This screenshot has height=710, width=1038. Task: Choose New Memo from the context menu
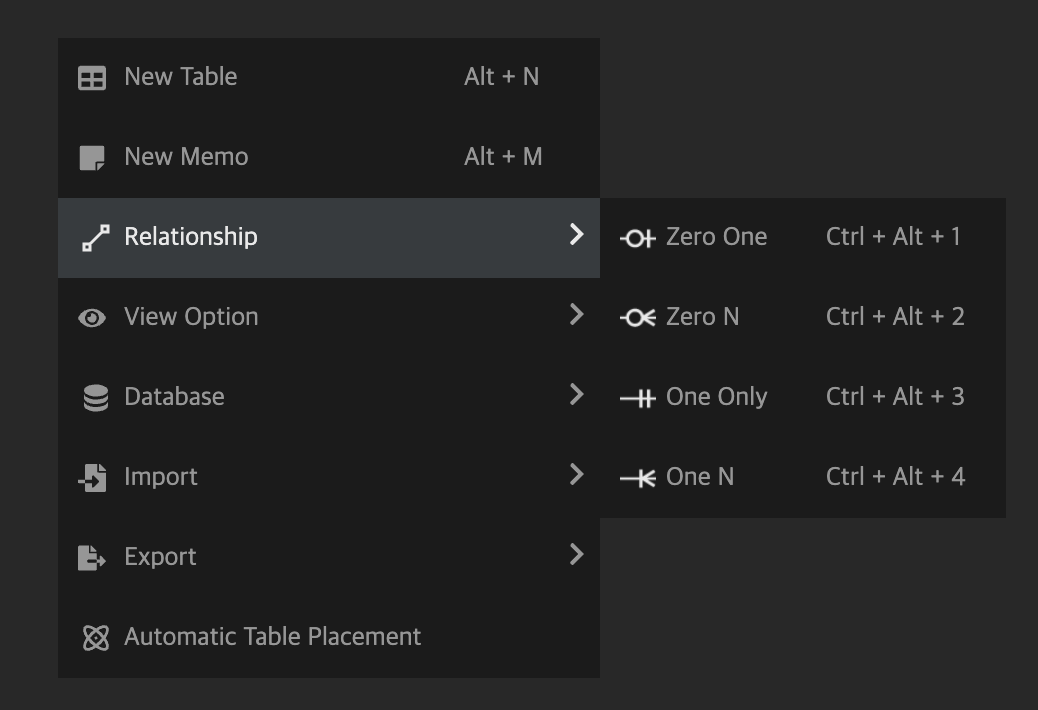click(186, 157)
